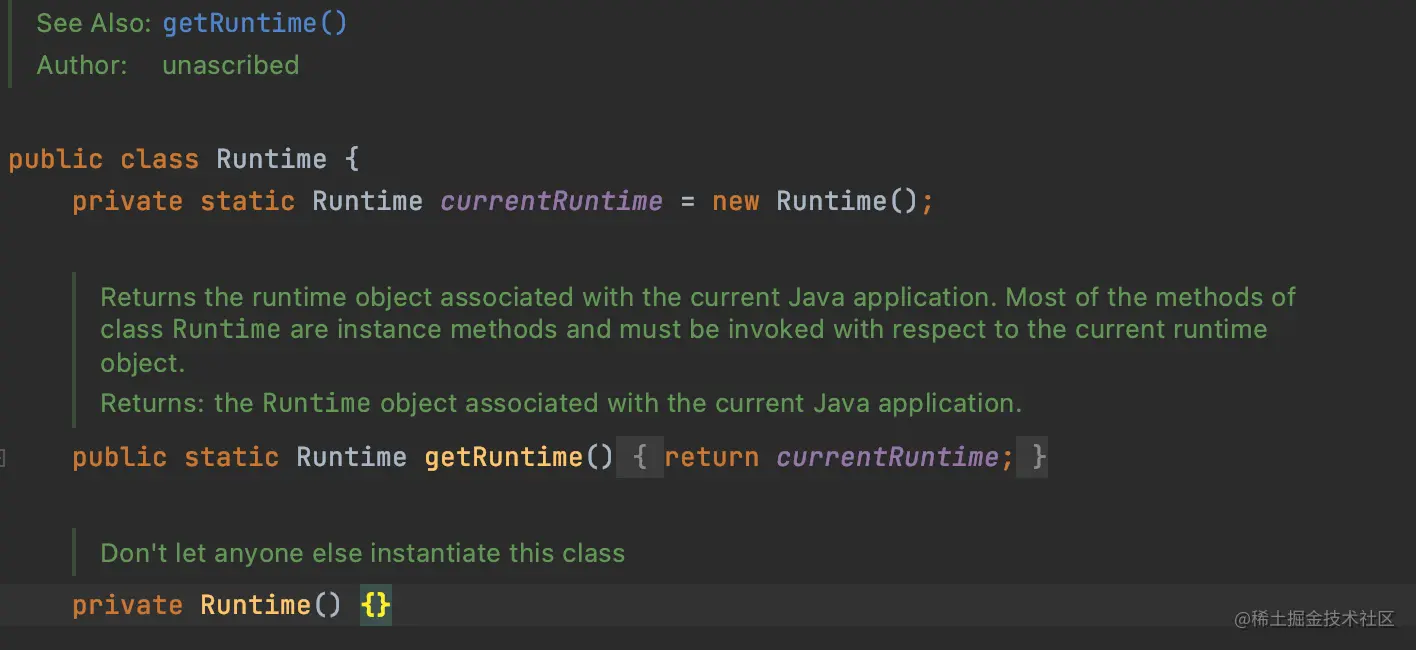The height and width of the screenshot is (650, 1416).
Task: Expand the folded closing brace after currentRuntime;
Action: point(1038,458)
